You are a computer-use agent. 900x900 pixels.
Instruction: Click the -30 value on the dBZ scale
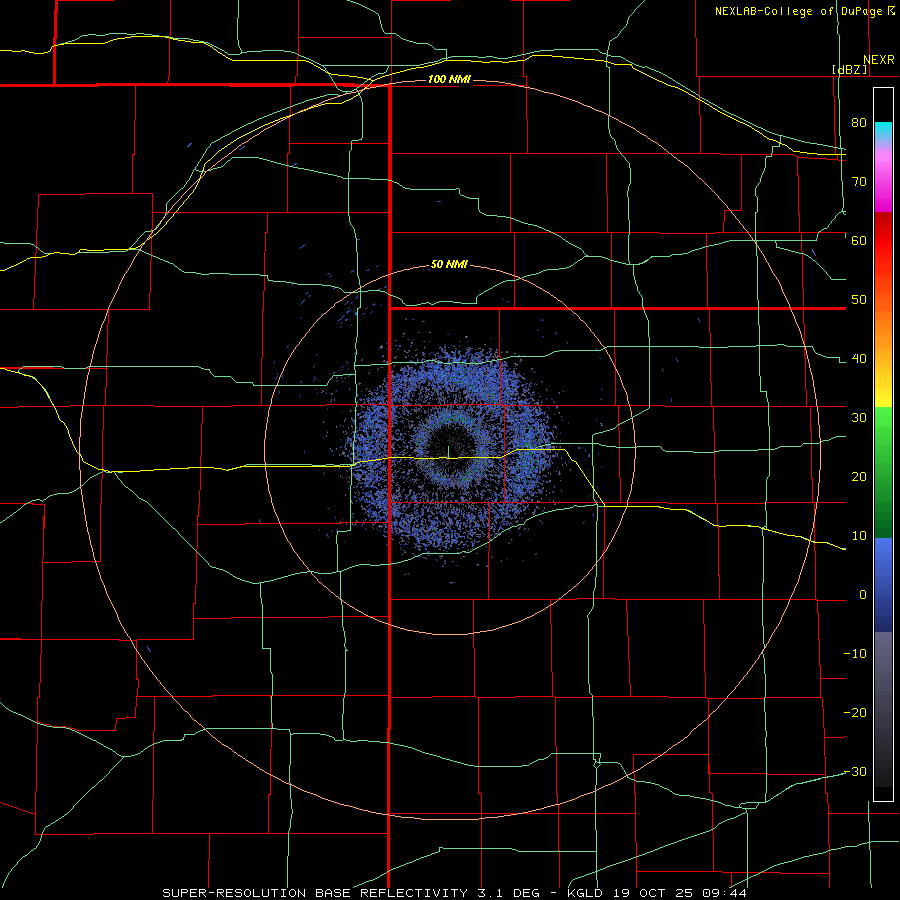click(855, 772)
